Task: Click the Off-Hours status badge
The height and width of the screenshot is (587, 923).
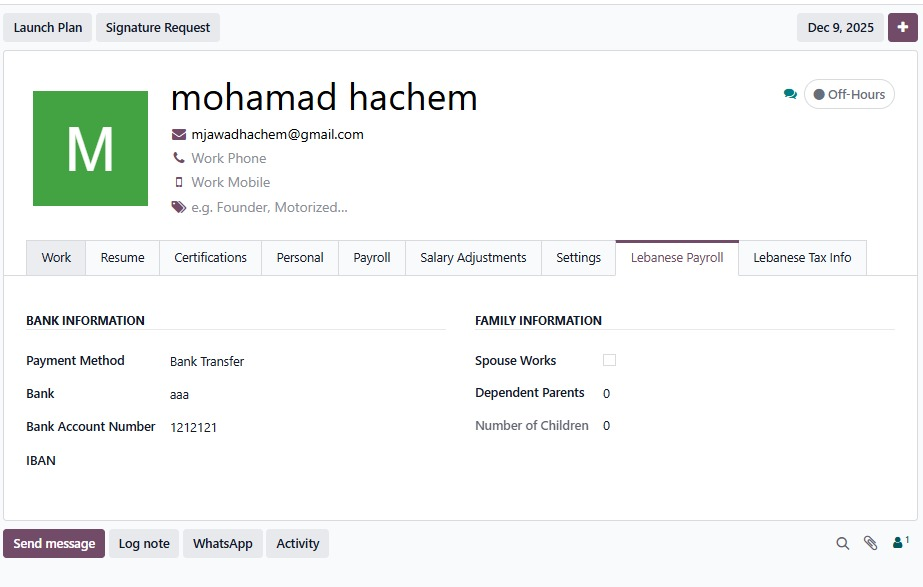Action: point(849,94)
